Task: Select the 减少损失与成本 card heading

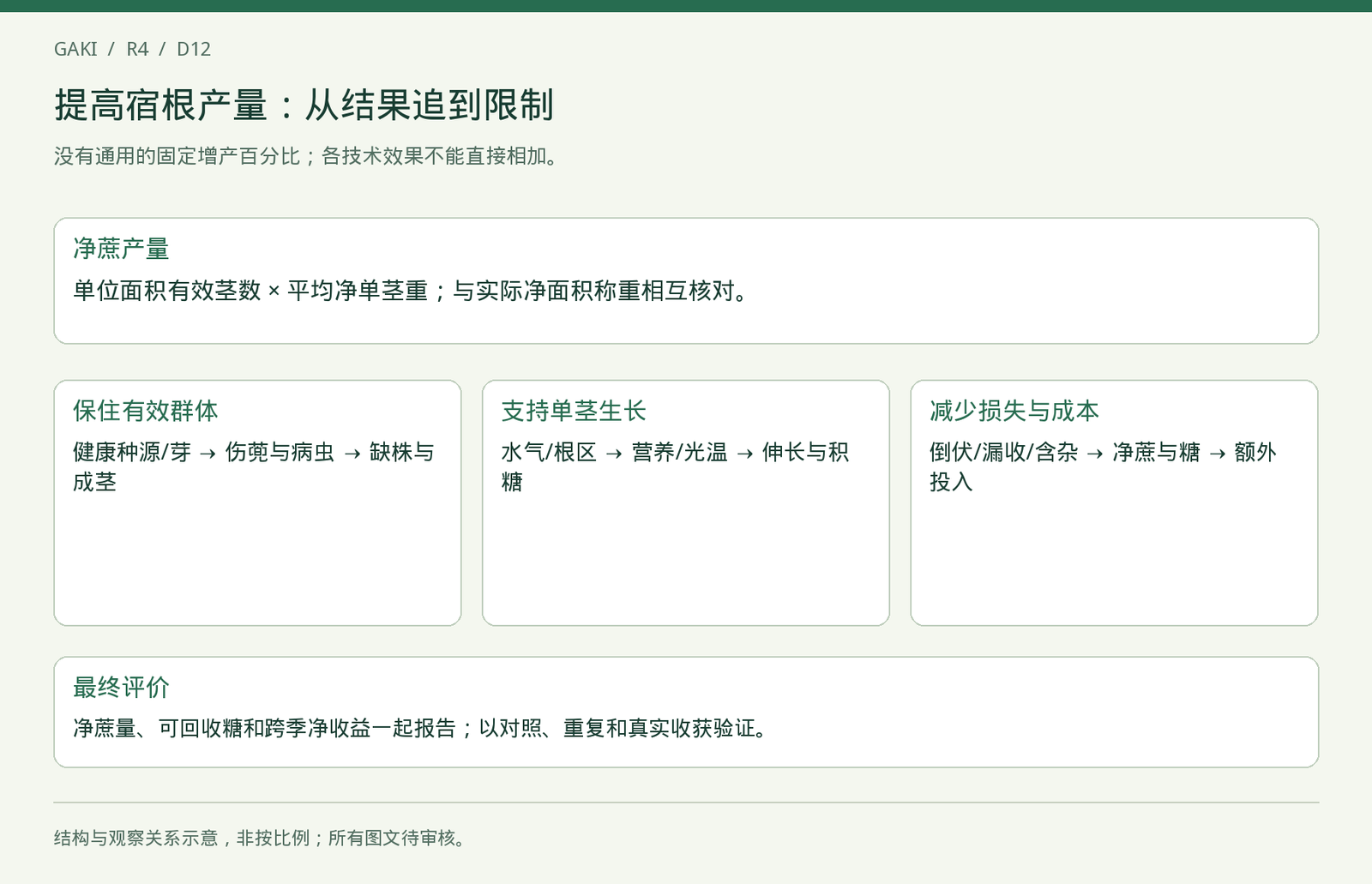Action: tap(1014, 411)
